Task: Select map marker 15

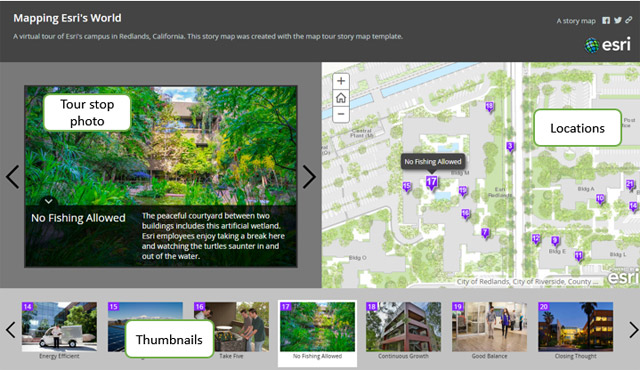Action: click(407, 187)
